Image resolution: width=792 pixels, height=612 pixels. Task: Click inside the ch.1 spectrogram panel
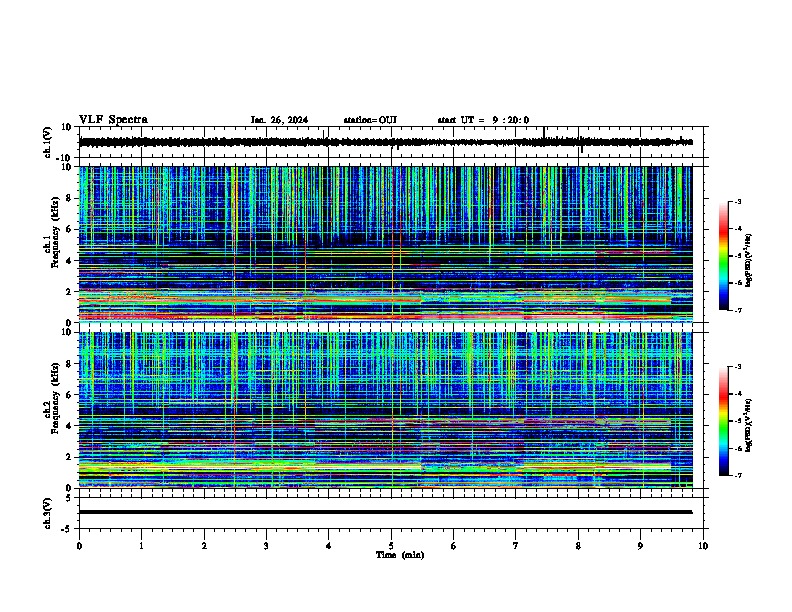[385, 244]
